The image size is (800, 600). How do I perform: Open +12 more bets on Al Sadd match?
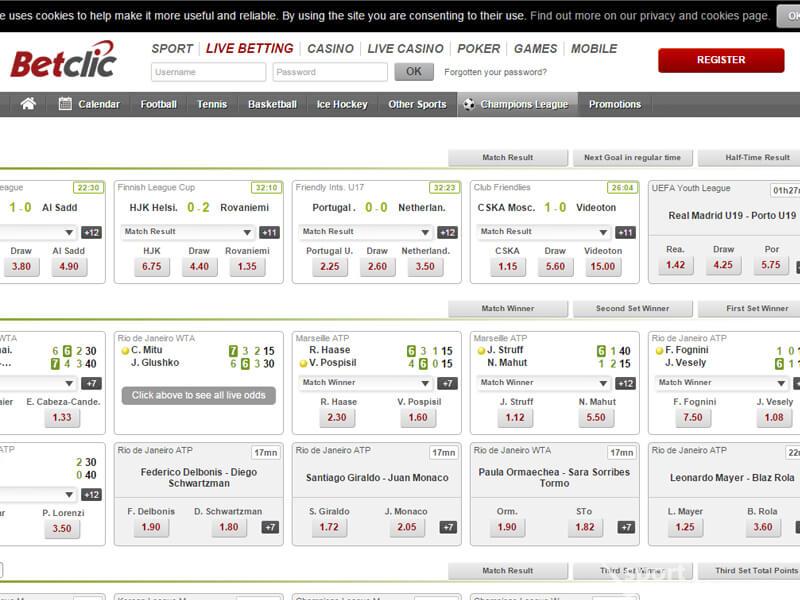coord(92,233)
